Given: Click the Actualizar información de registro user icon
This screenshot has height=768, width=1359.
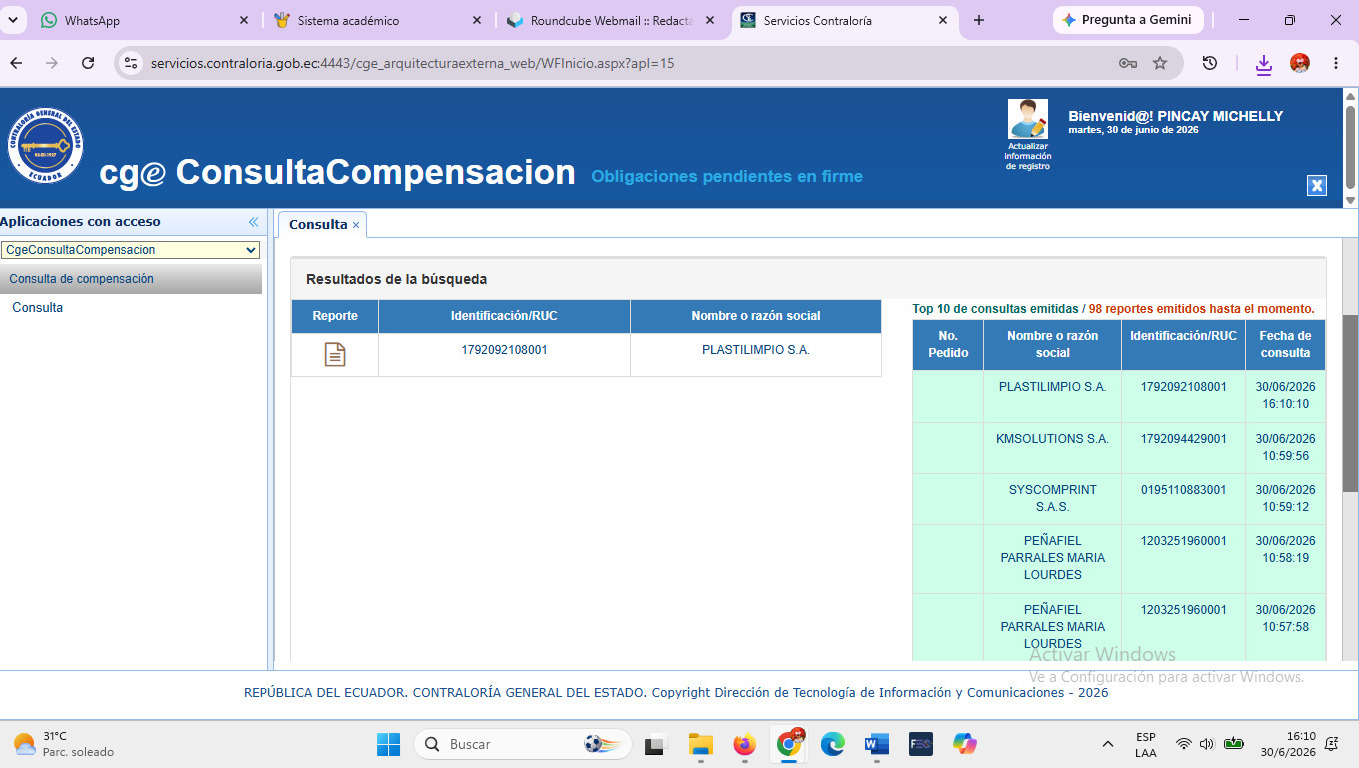Looking at the screenshot, I should point(1028,119).
